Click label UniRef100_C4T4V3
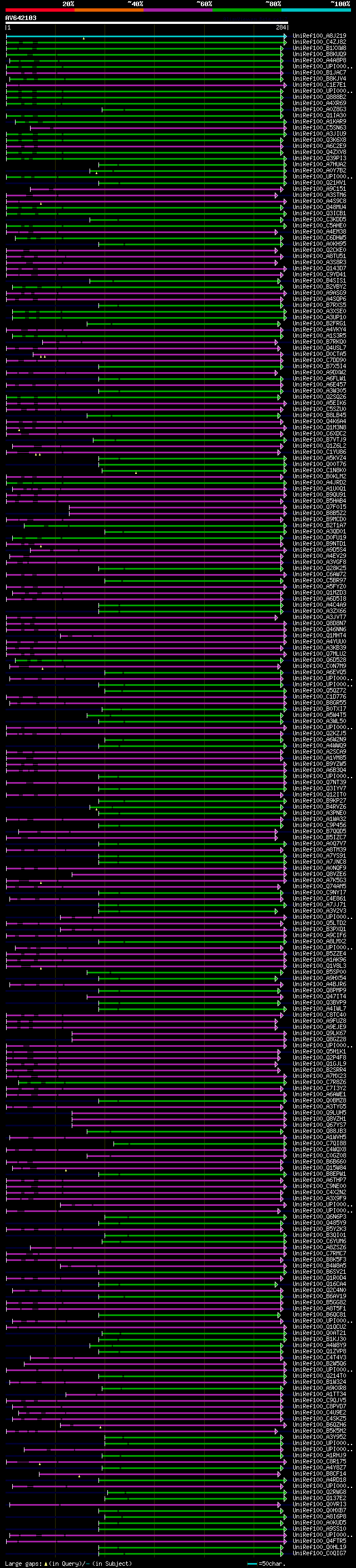356x1568 pixels. coord(319,1357)
